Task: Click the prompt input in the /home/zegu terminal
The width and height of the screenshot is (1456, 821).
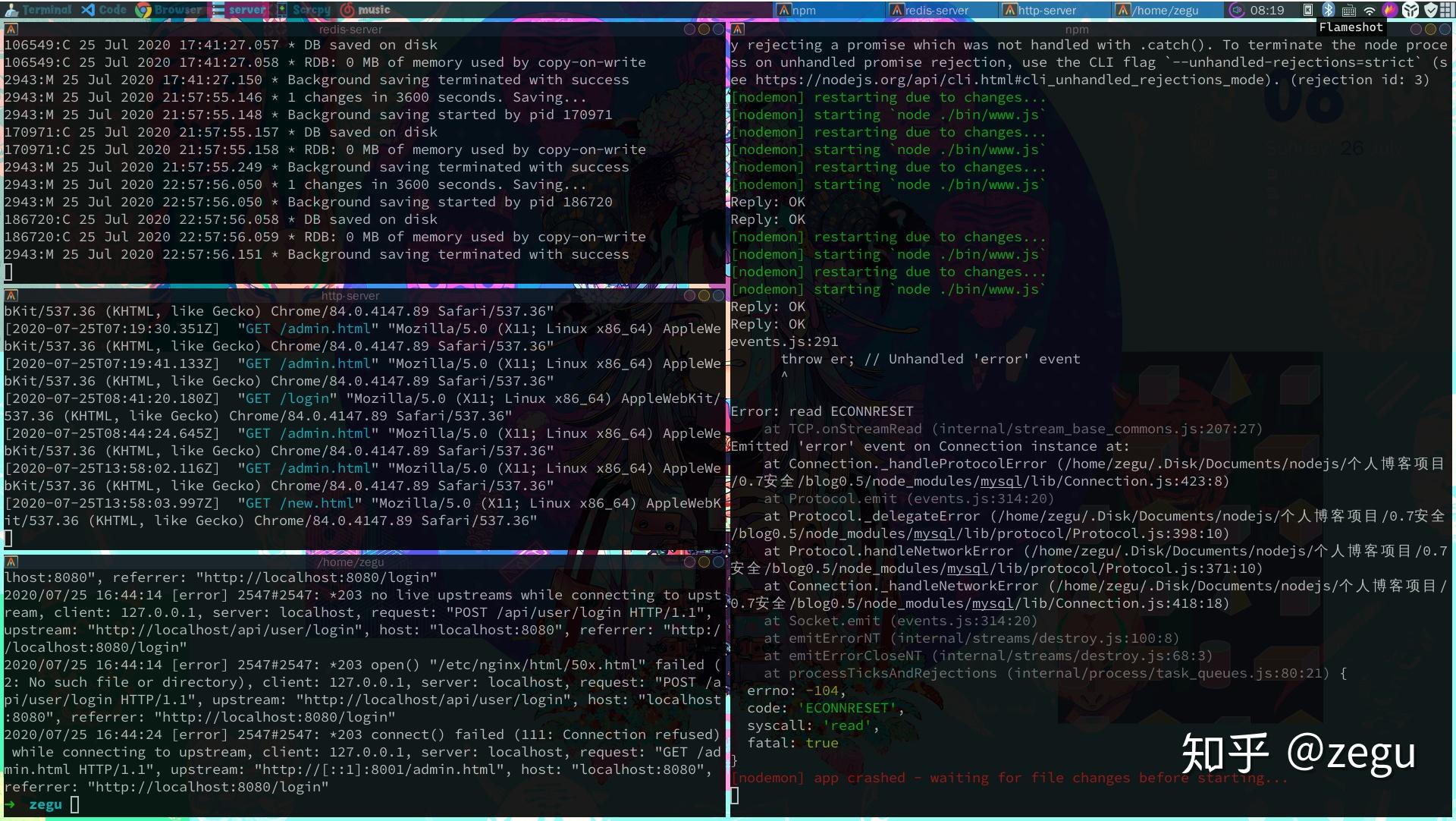Action: point(74,804)
